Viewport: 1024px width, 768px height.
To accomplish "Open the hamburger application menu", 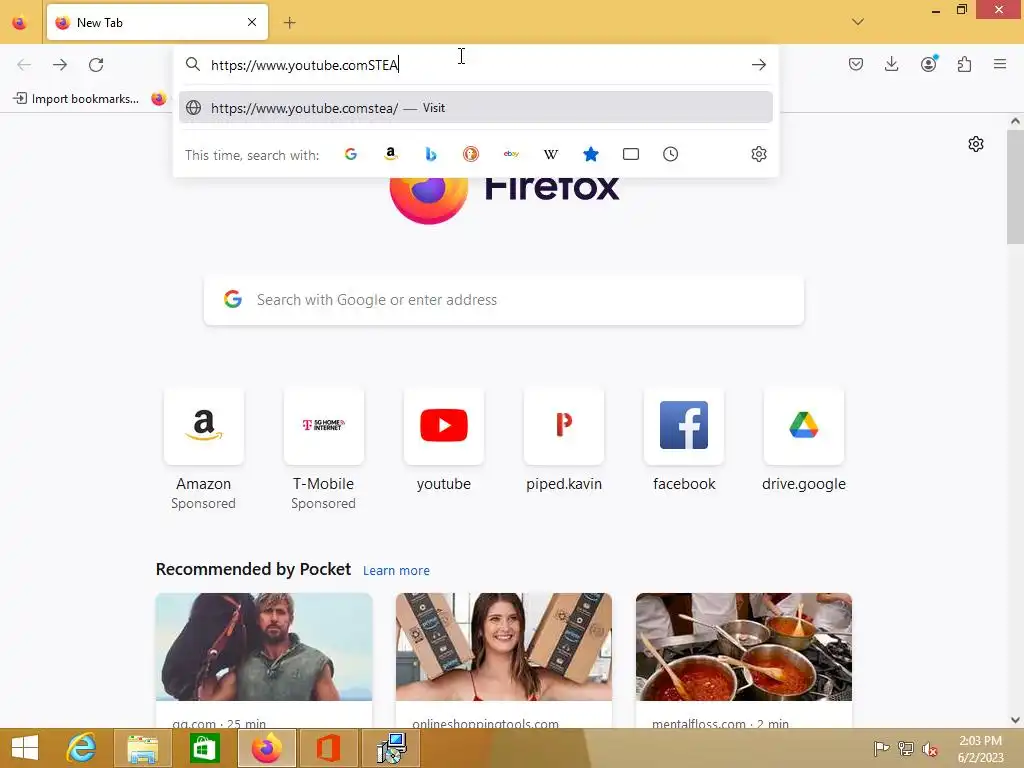I will (1000, 64).
